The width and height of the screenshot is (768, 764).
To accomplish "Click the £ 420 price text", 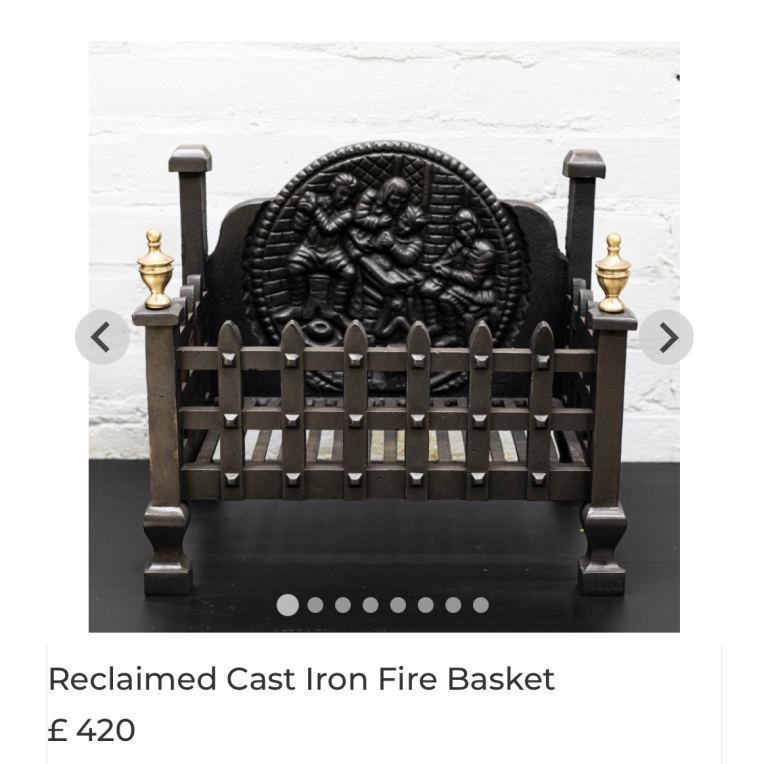I will (x=92, y=730).
